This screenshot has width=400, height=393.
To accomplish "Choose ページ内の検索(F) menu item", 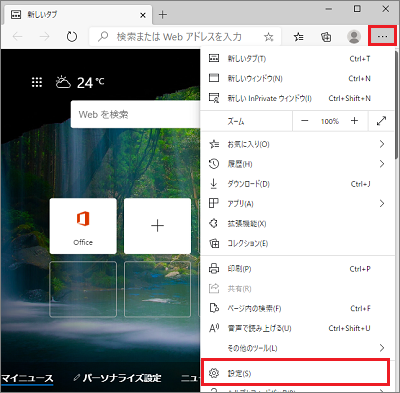I will (297, 308).
